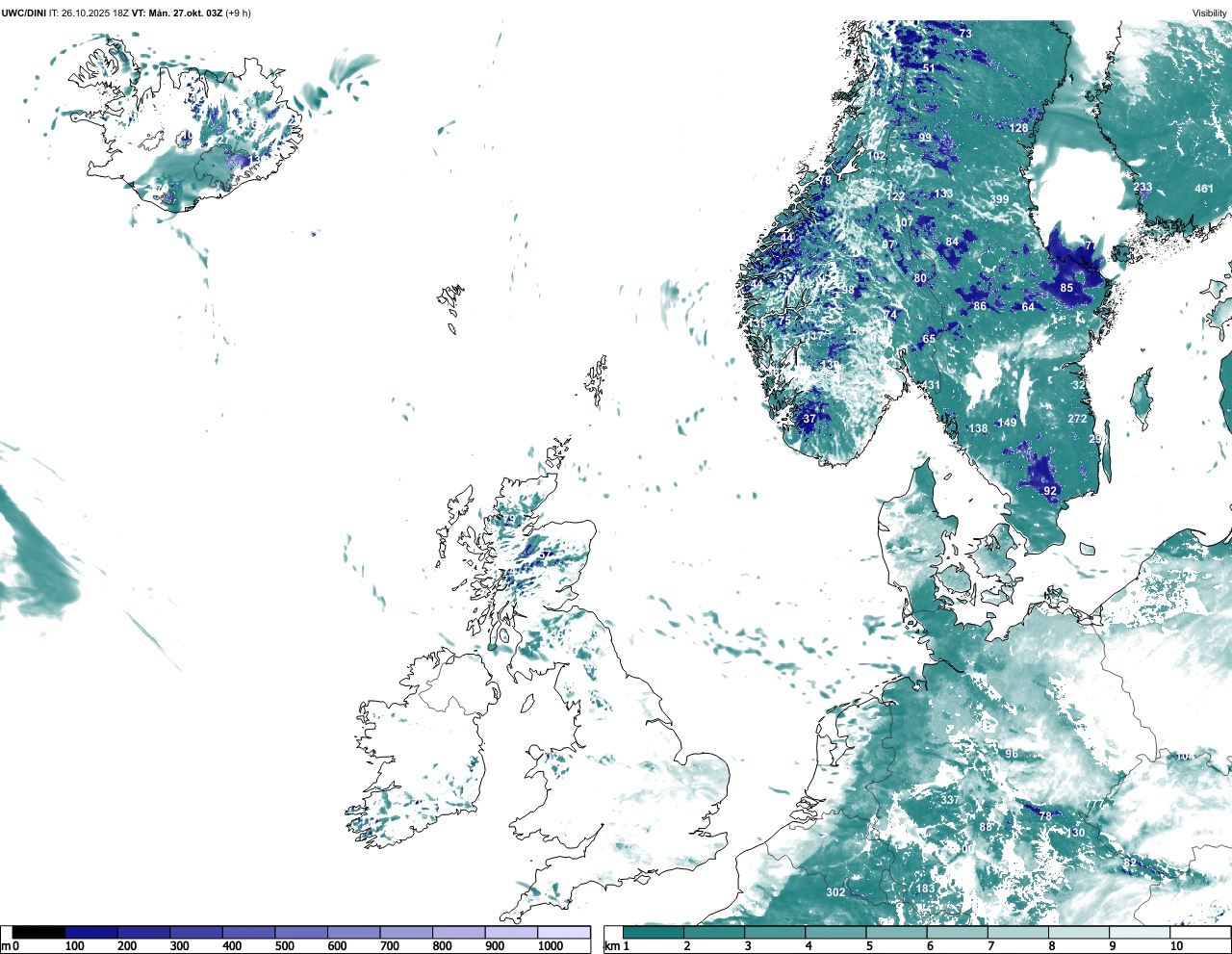The height and width of the screenshot is (954, 1232).
Task: Click the visibility value '138' on the map
Action: tap(978, 428)
